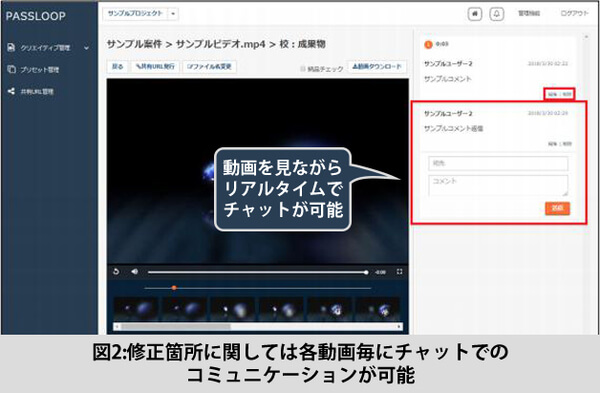Click the orange send button
This screenshot has width=600, height=393.
pyautogui.click(x=558, y=208)
